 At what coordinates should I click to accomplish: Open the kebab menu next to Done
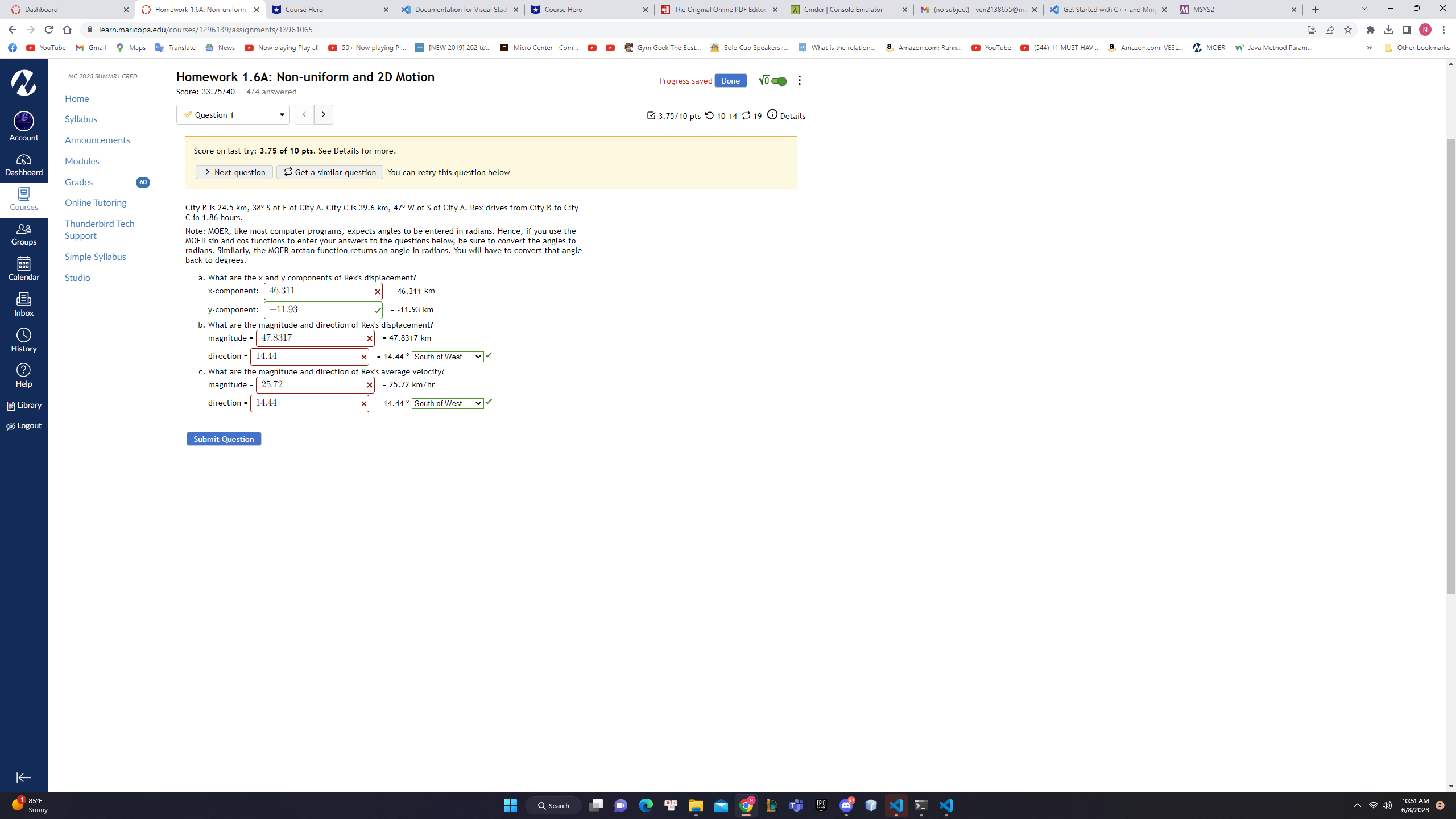pyautogui.click(x=799, y=80)
